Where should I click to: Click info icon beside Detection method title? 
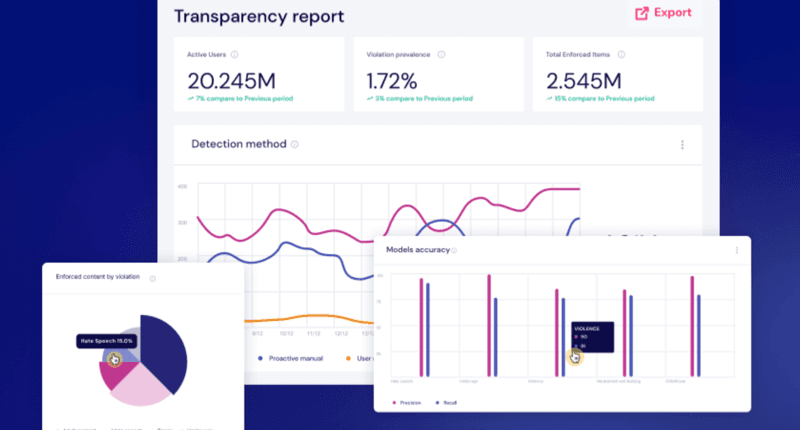295,145
